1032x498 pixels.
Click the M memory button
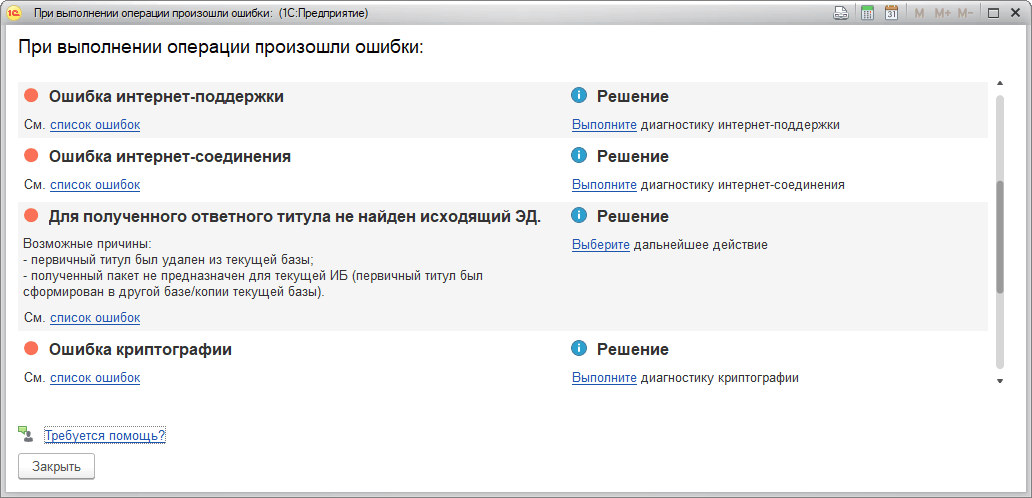(x=920, y=13)
